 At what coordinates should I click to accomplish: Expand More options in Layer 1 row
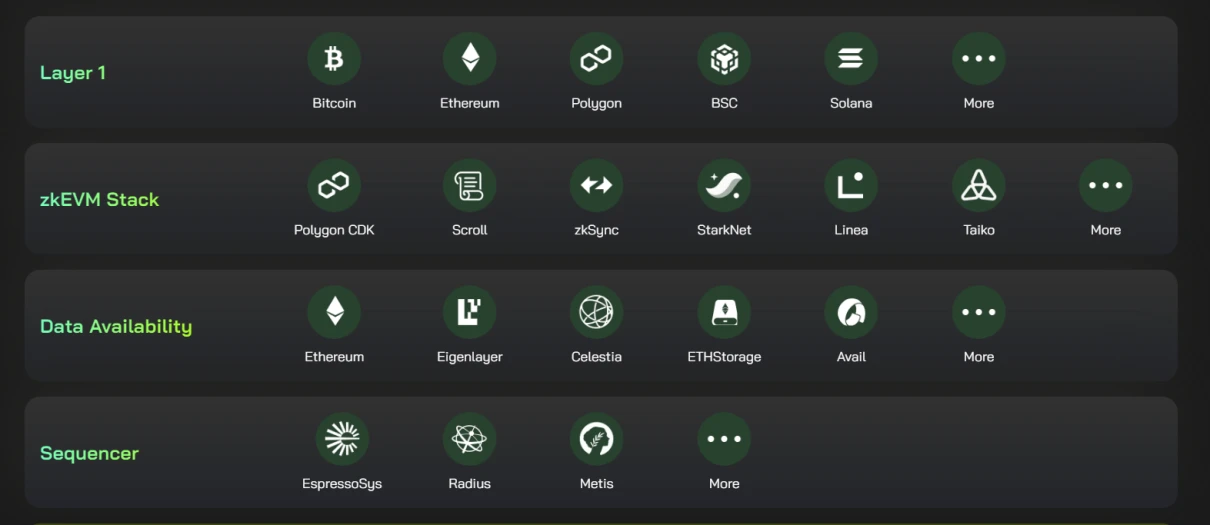[978, 59]
